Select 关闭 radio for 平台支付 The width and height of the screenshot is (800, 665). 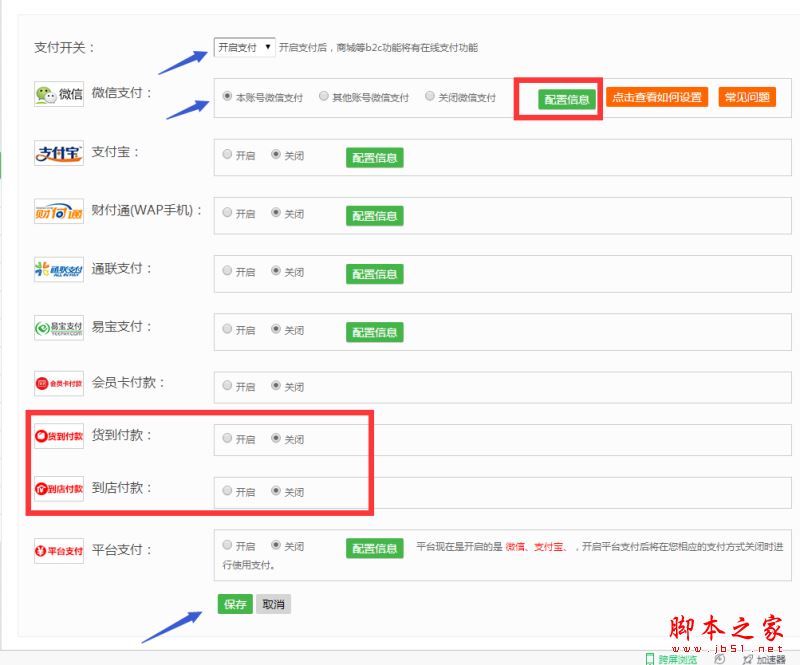click(276, 545)
